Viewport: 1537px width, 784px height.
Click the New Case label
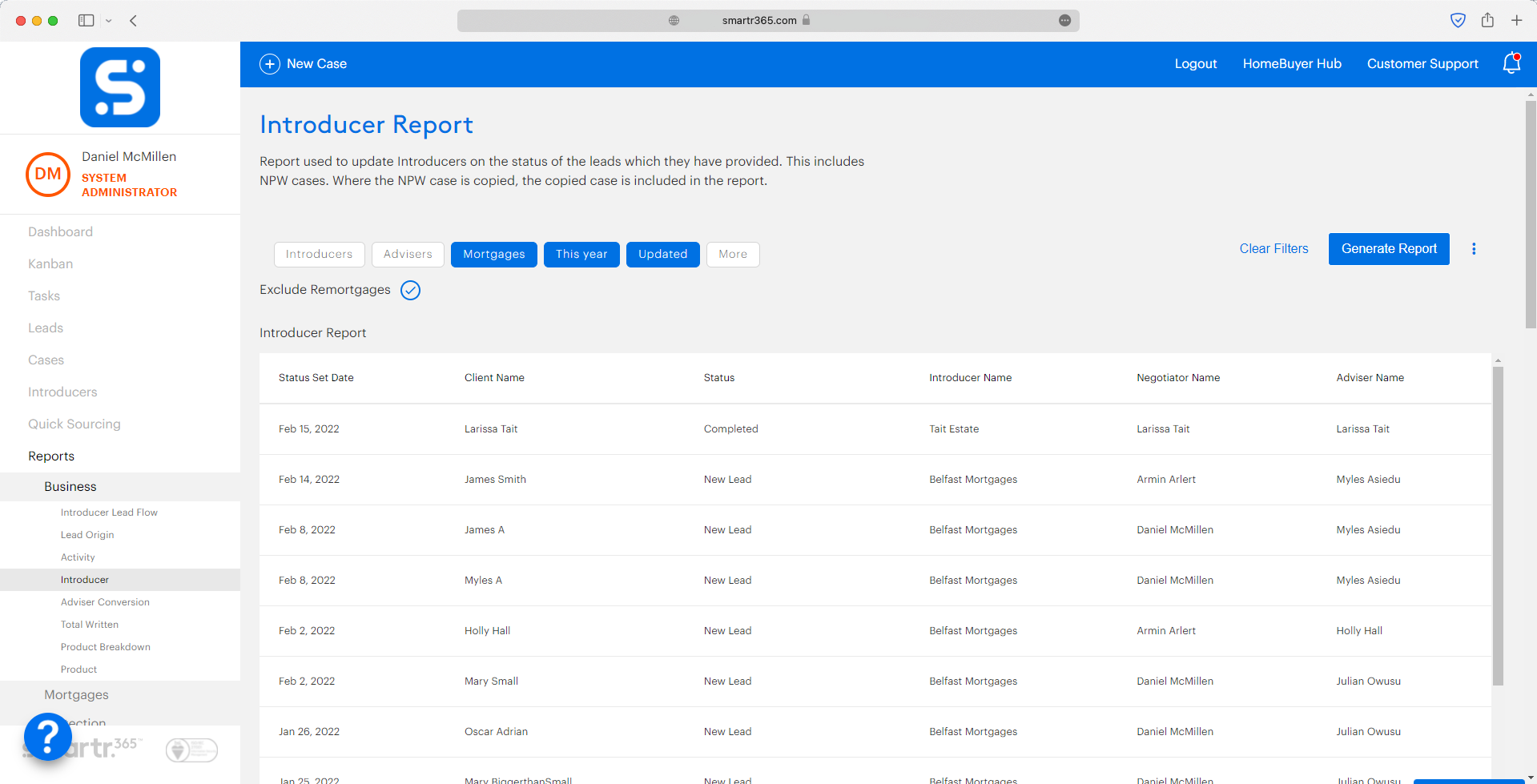316,64
